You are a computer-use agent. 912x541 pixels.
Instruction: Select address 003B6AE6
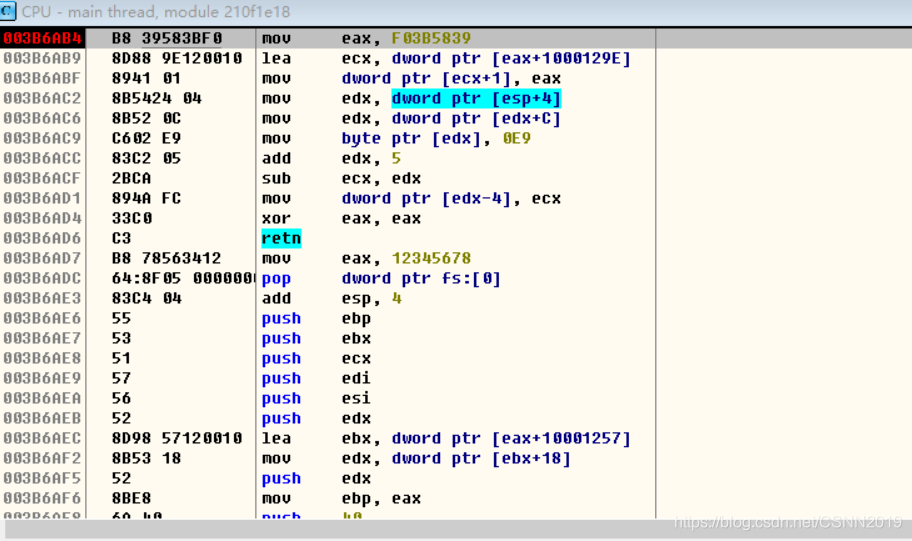tap(42, 319)
